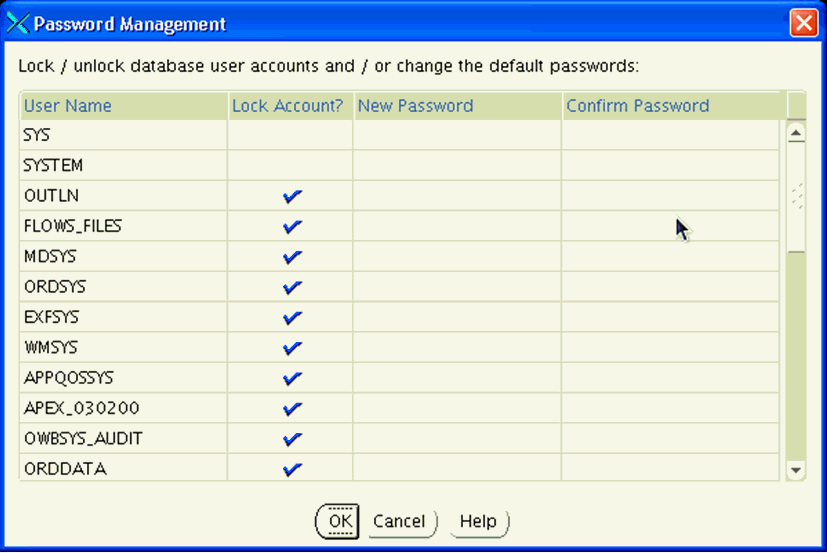827x553 pixels.
Task: Click the X application icon in title bar
Action: [18, 23]
